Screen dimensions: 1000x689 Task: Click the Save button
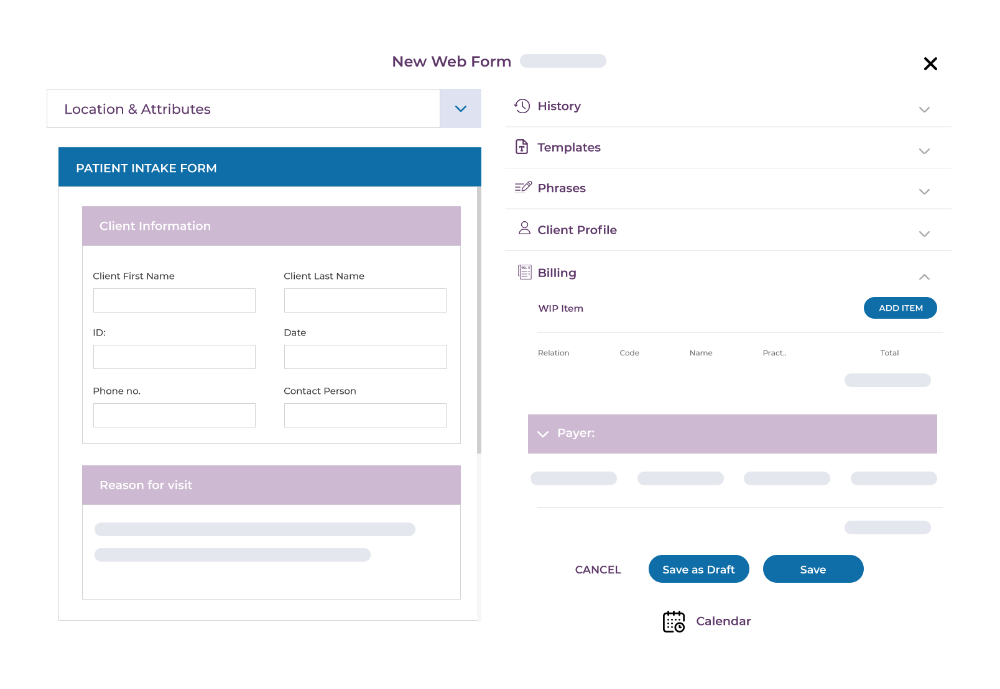[812, 569]
